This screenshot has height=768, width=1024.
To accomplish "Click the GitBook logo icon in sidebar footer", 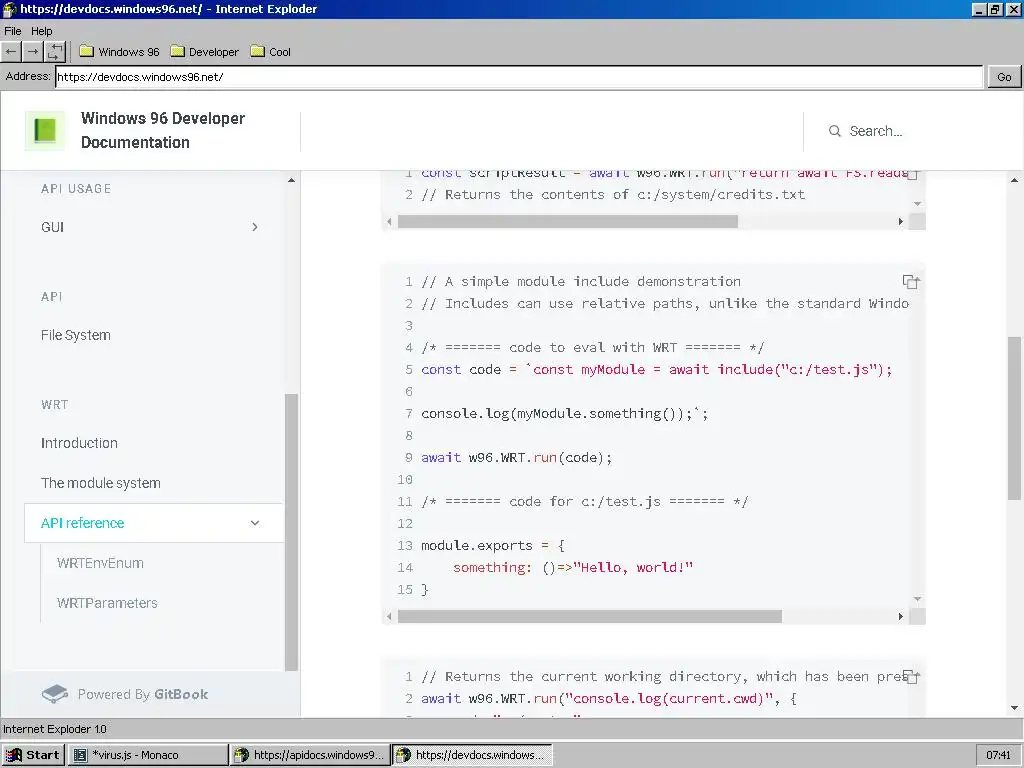I will point(55,694).
